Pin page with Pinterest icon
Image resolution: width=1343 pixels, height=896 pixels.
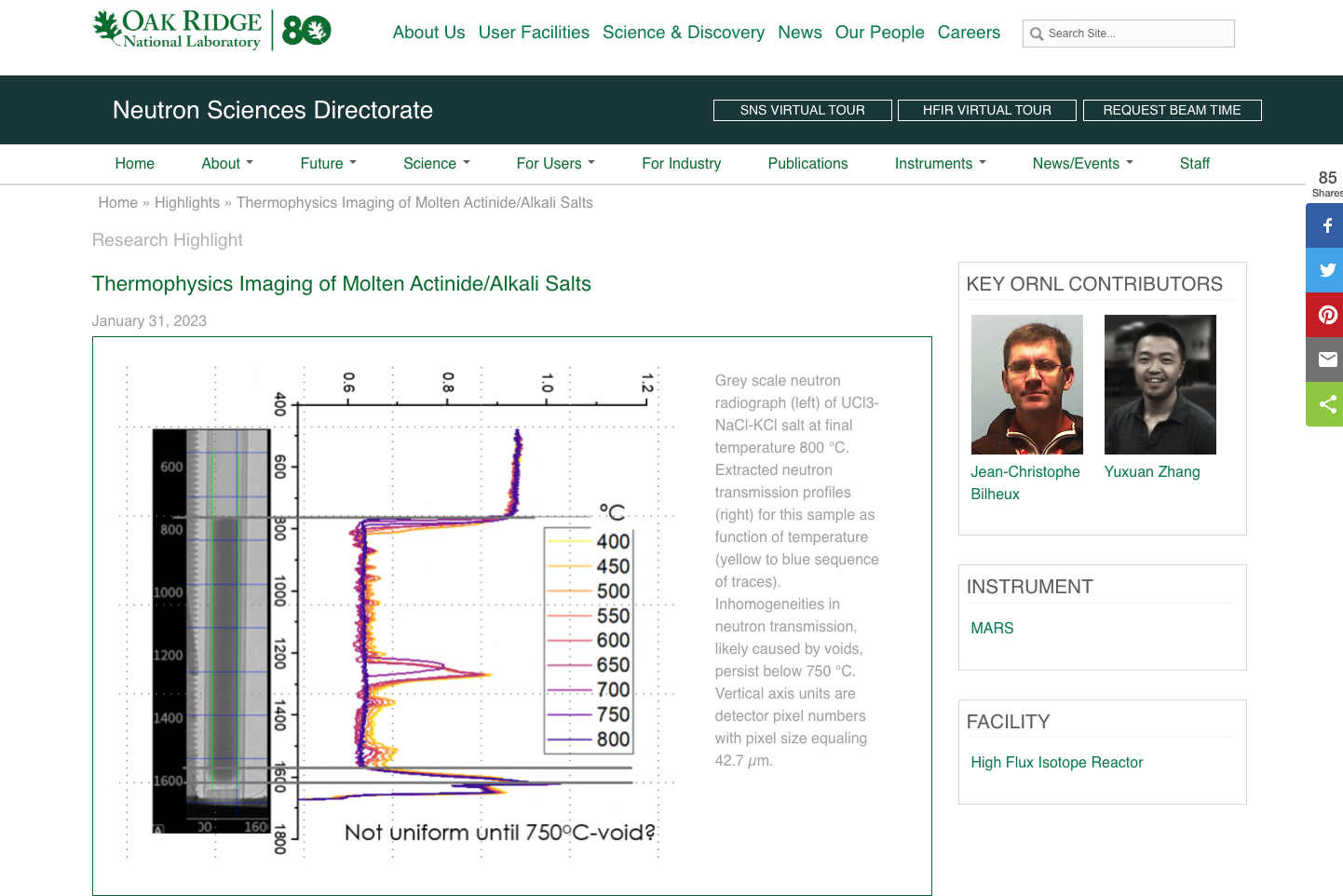tap(1327, 315)
